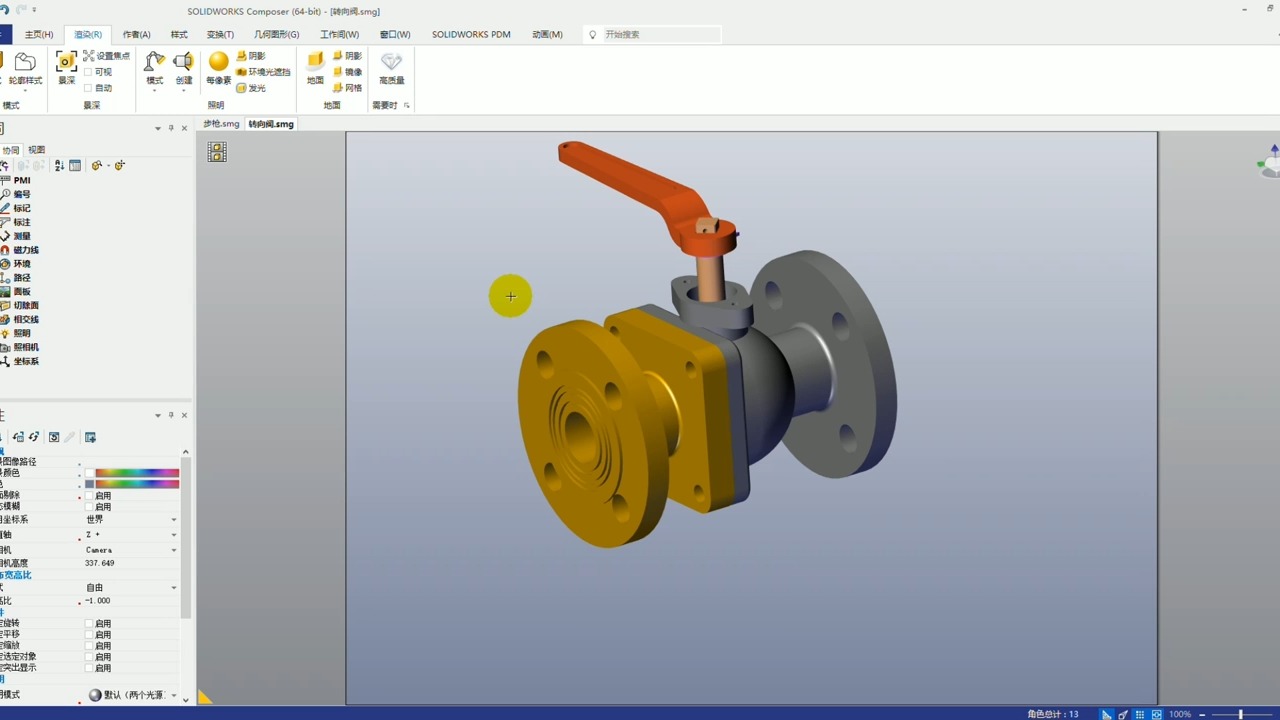Toggle the 启用 checkbox in the 剔除 row
This screenshot has height=720, width=1280.
89,495
